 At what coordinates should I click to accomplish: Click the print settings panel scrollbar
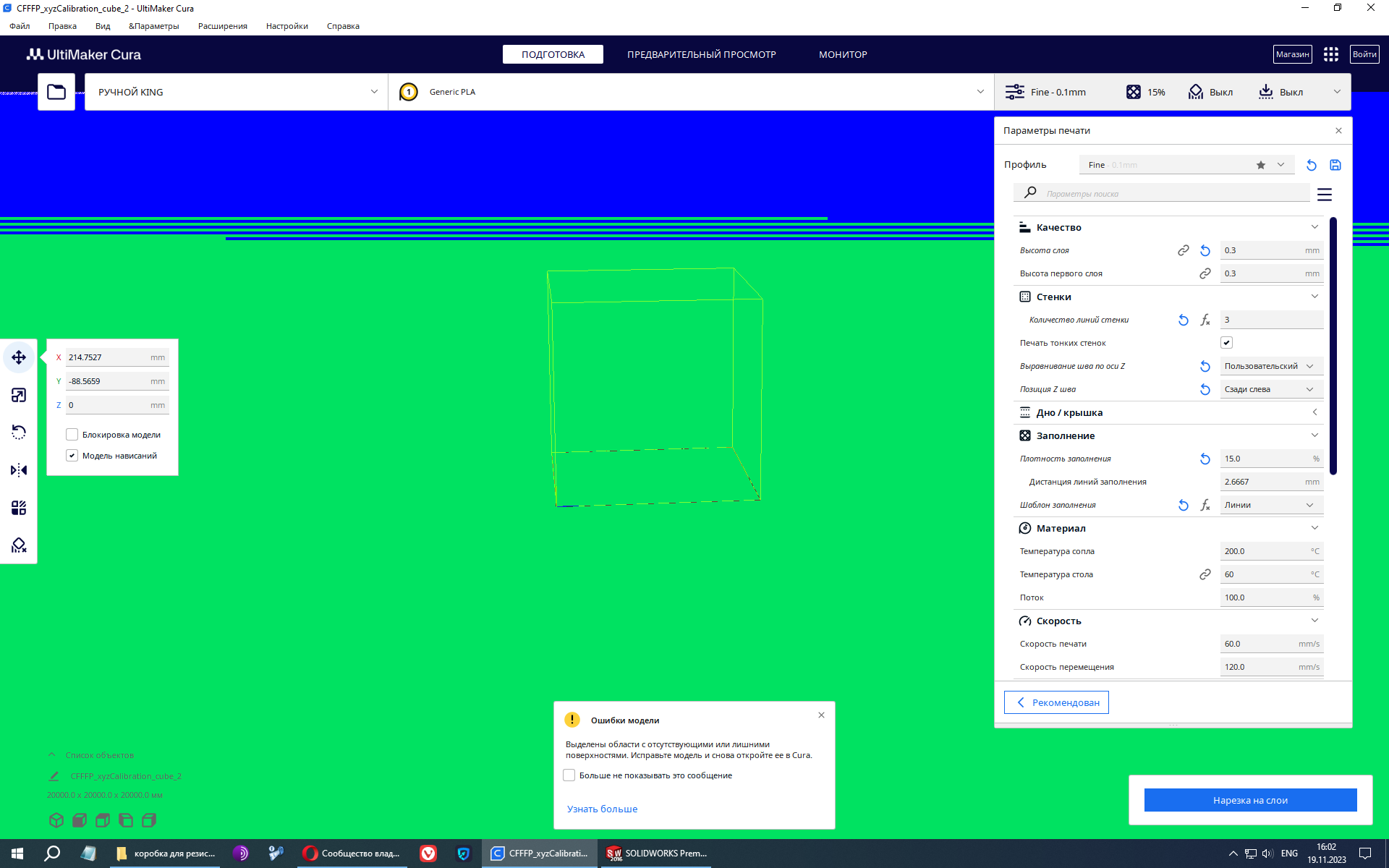(x=1333, y=347)
